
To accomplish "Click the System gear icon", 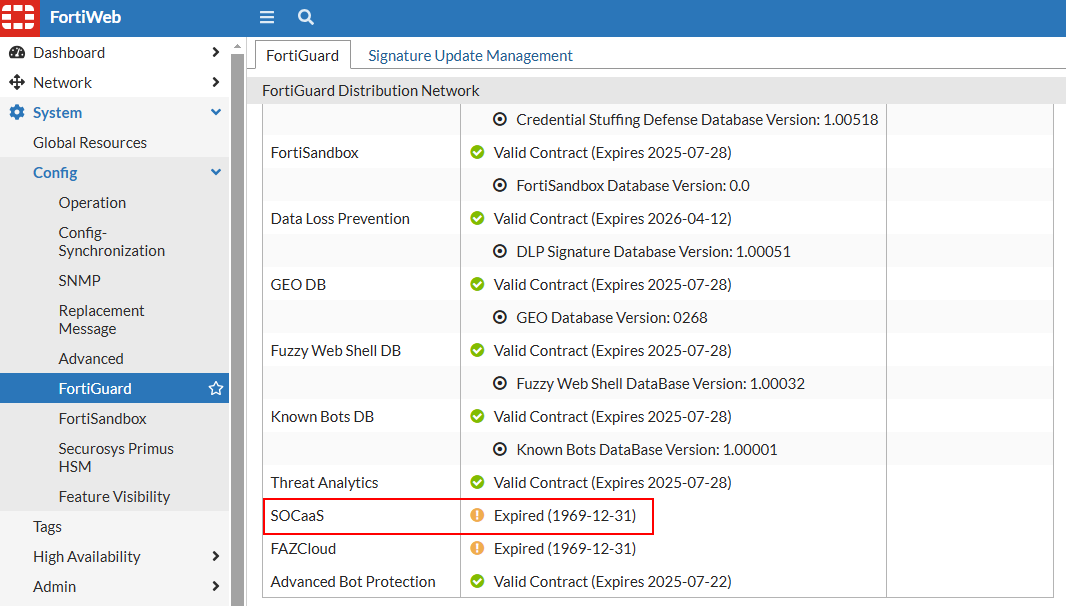I will tap(16, 113).
